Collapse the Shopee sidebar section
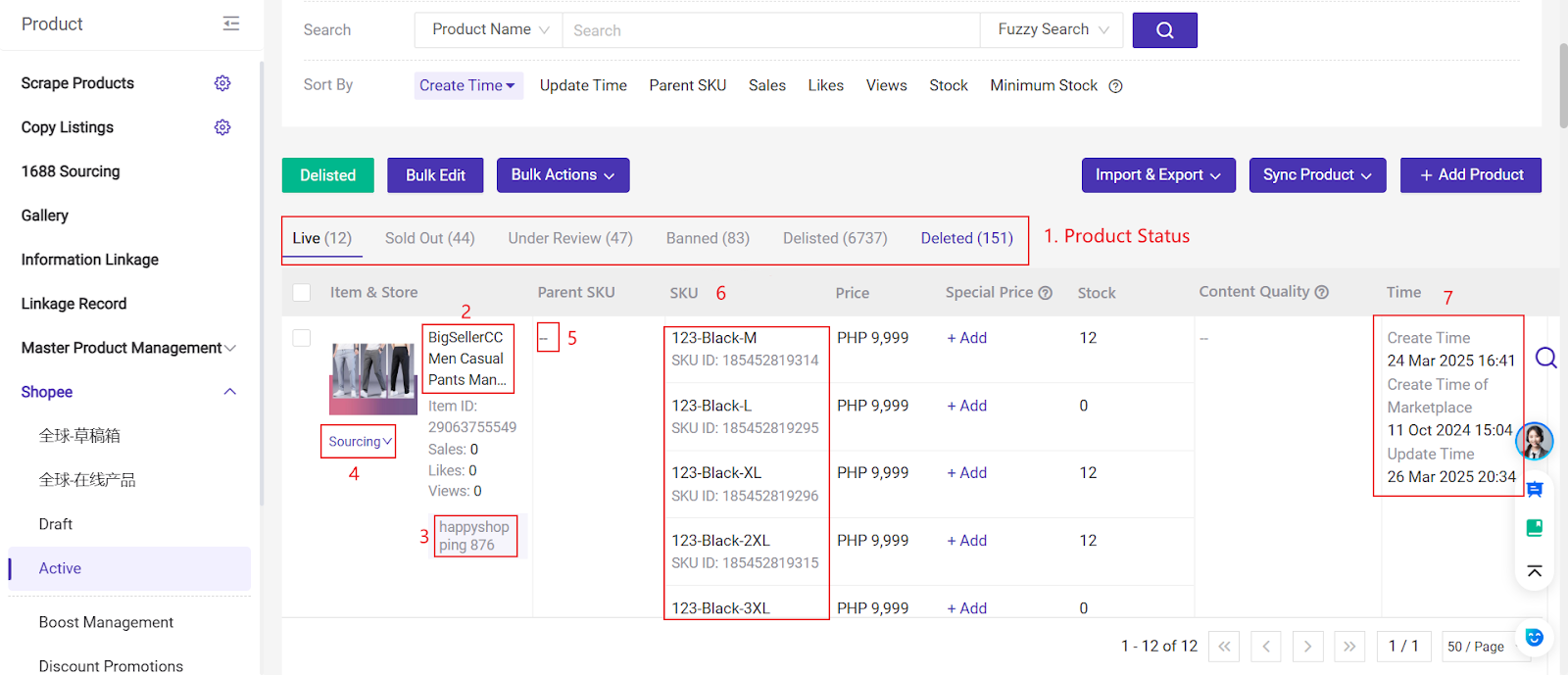 [230, 392]
